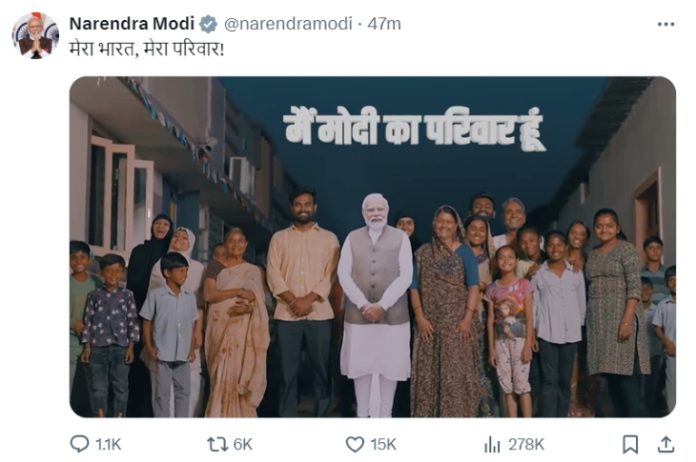Open the profile avatar picture
Image resolution: width=696 pixels, height=462 pixels.
coord(35,35)
